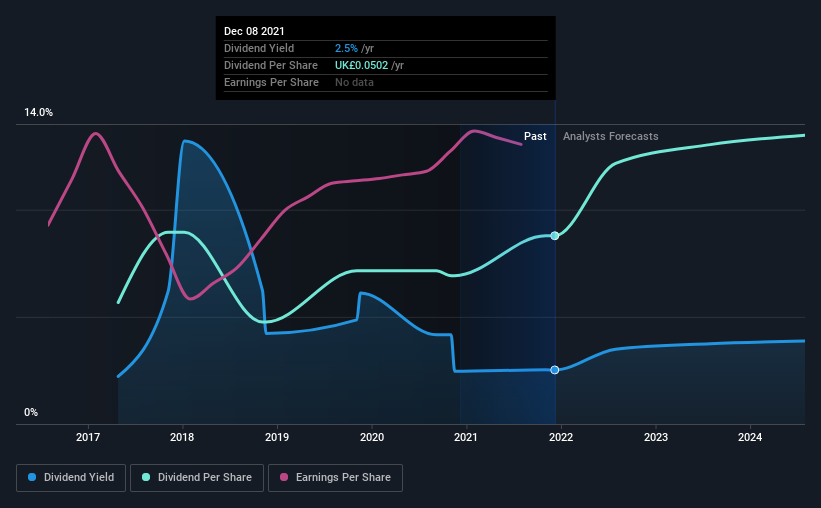The height and width of the screenshot is (508, 821).
Task: Click the Past region label
Action: (x=535, y=136)
